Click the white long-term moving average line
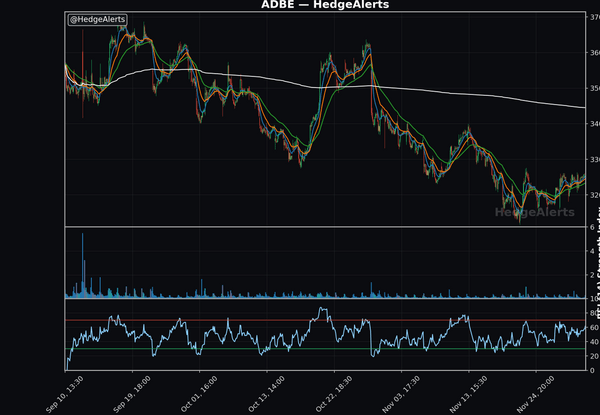The width and height of the screenshot is (600, 415). coord(450,96)
